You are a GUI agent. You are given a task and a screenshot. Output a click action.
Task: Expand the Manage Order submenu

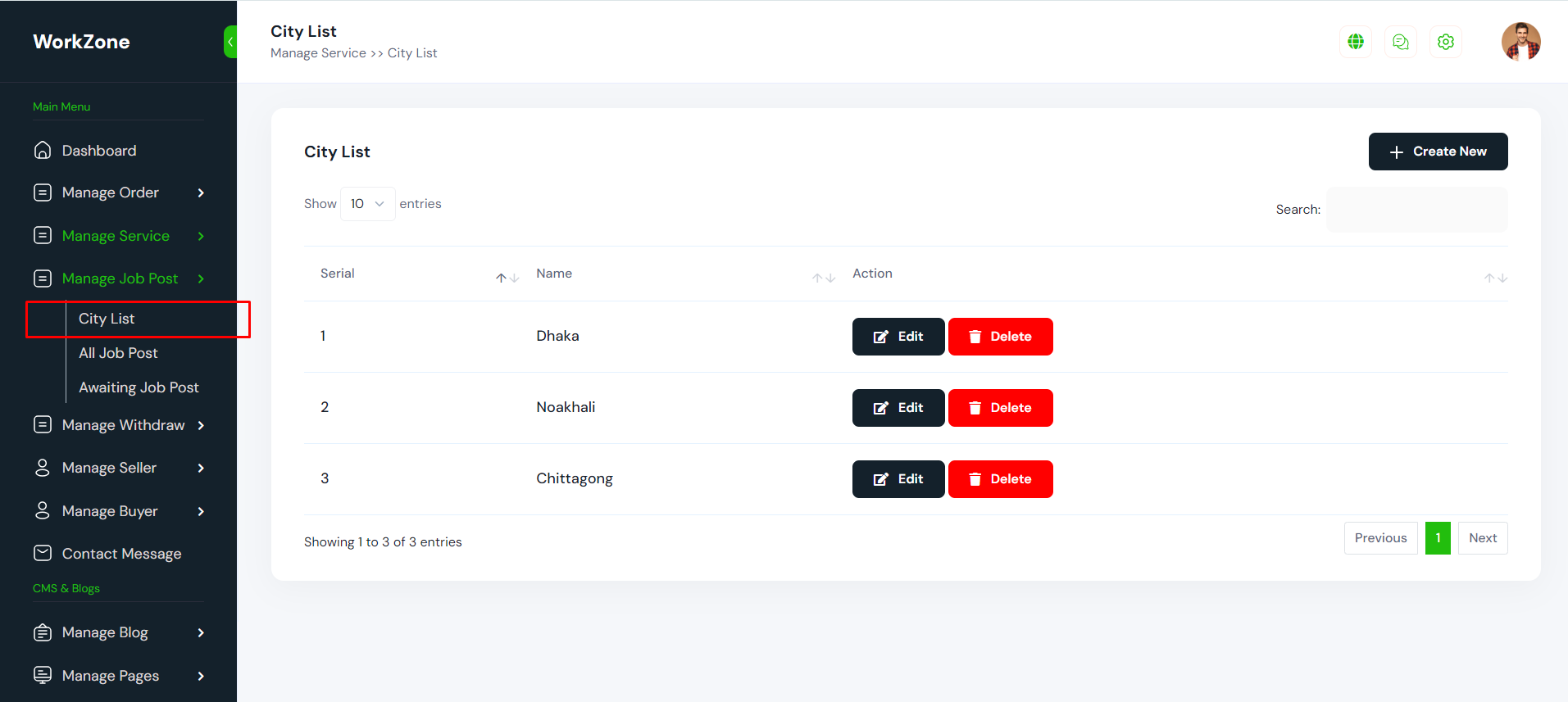(x=201, y=193)
